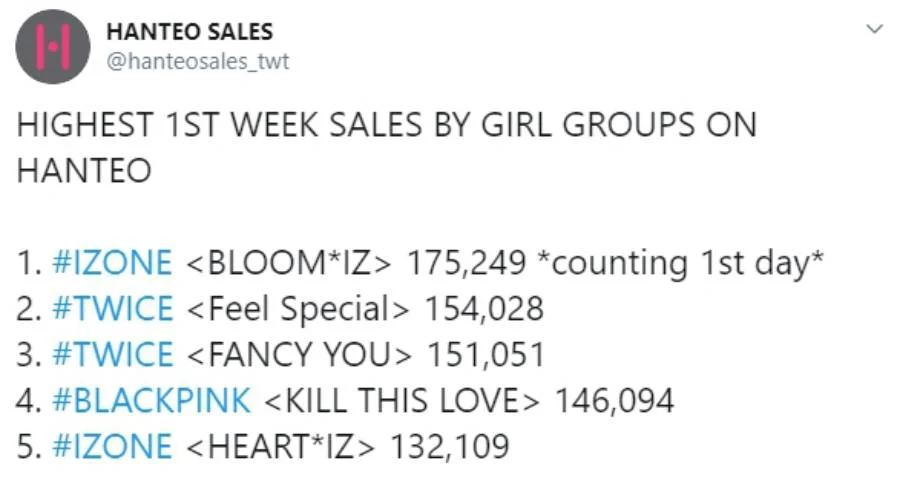Open #IZONE hashtag beside HEART*IZ
Image resolution: width=900 pixels, height=492 pixels.
112,446
